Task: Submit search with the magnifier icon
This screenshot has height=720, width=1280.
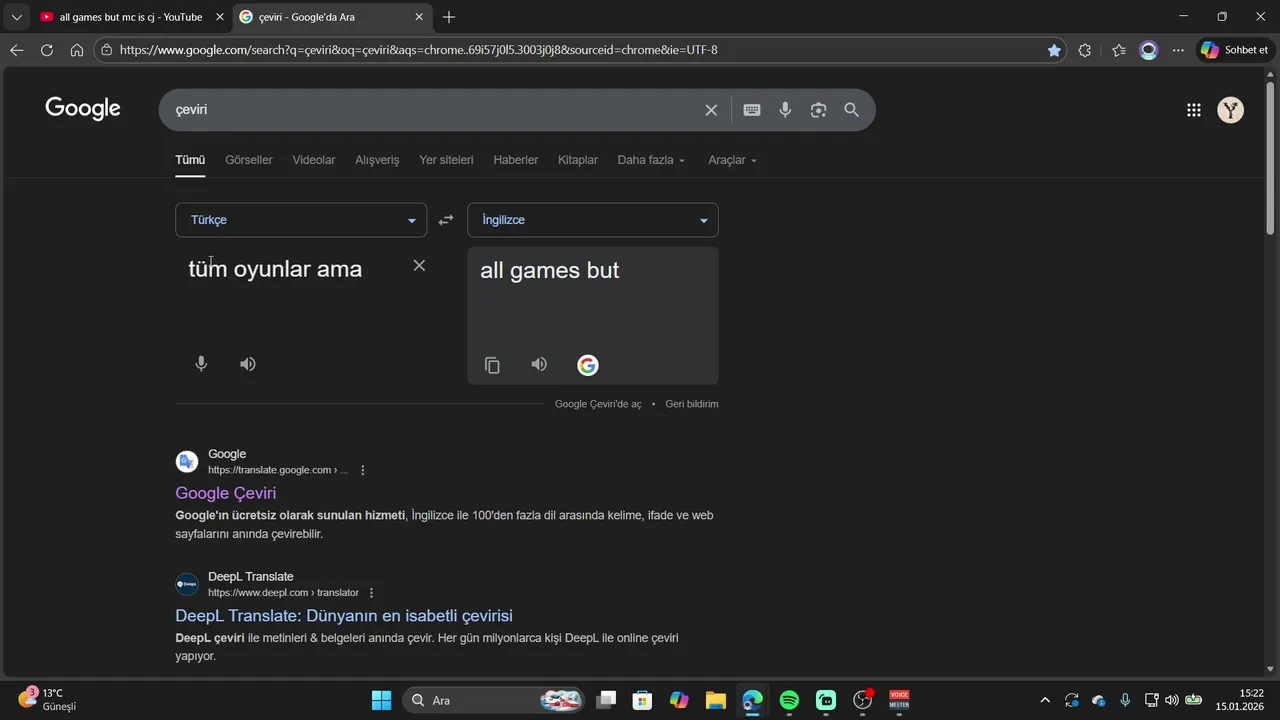Action: click(851, 110)
